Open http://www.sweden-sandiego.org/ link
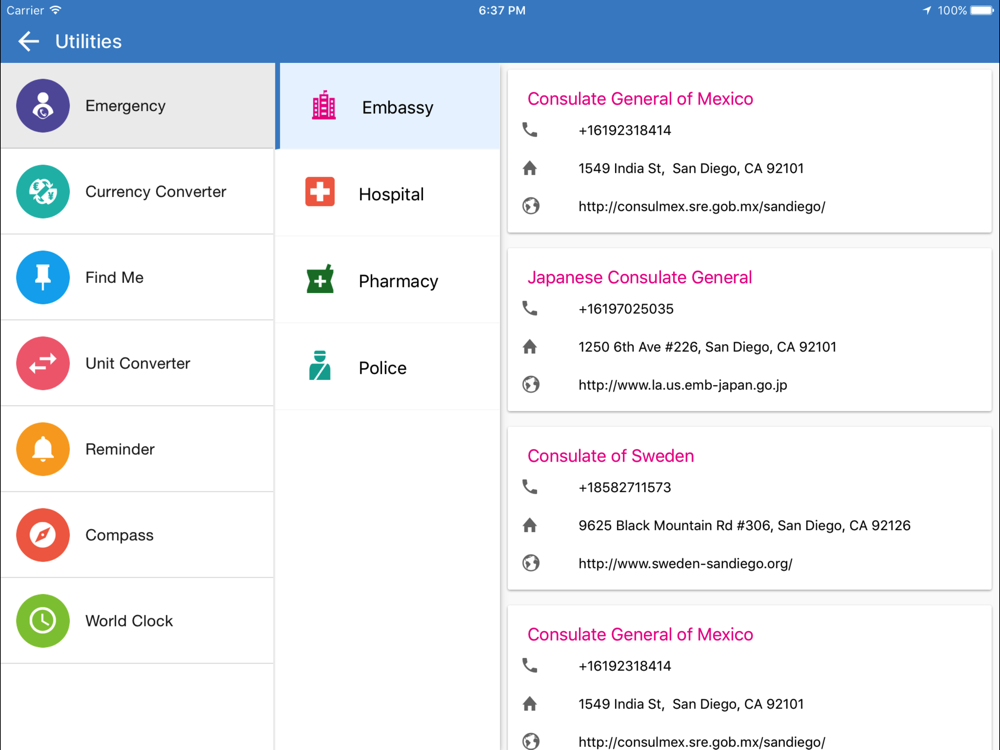Viewport: 1000px width, 750px height. [685, 564]
